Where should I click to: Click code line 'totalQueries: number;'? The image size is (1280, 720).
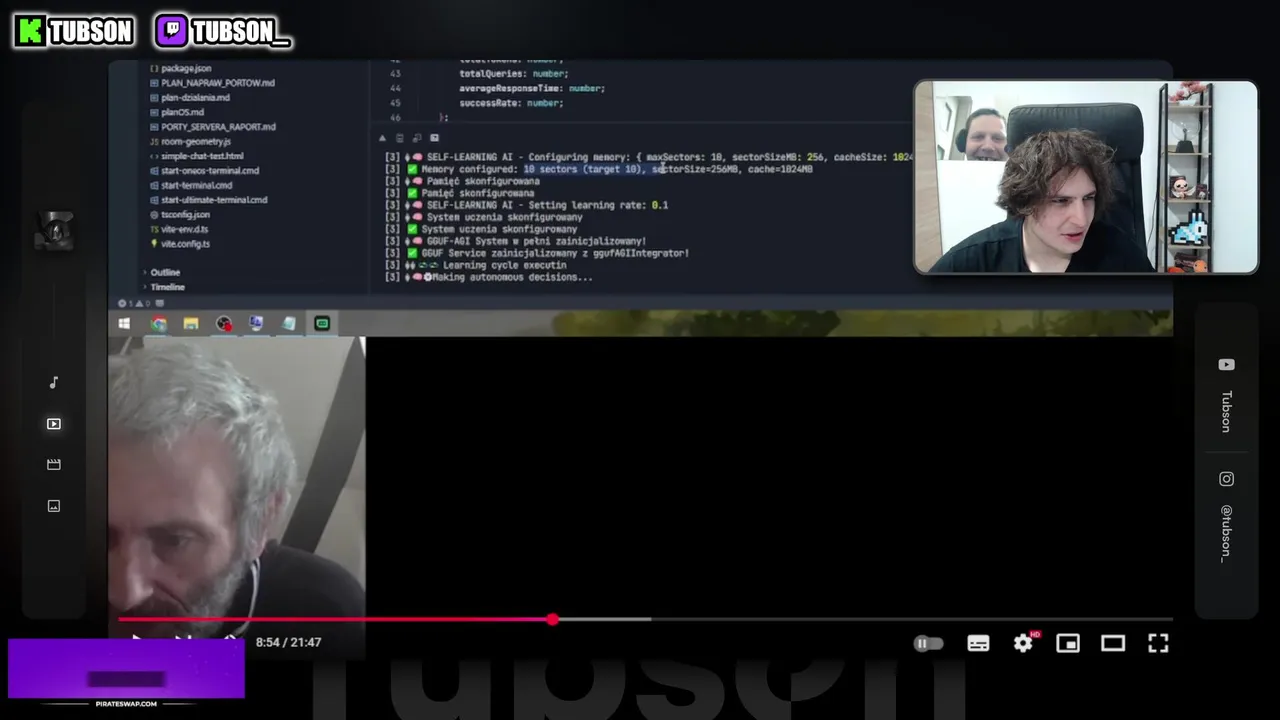point(513,73)
